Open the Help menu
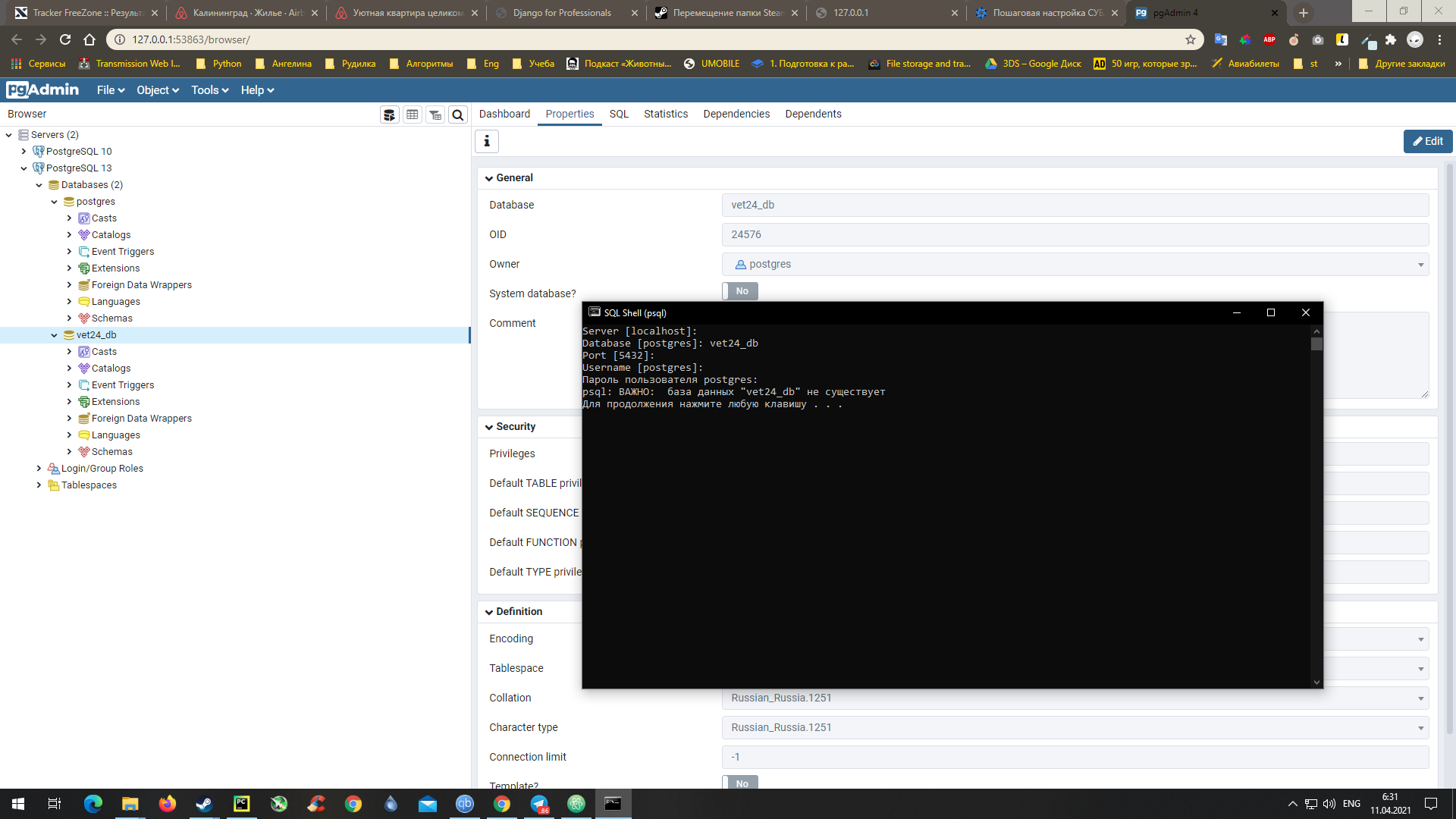 tap(257, 90)
